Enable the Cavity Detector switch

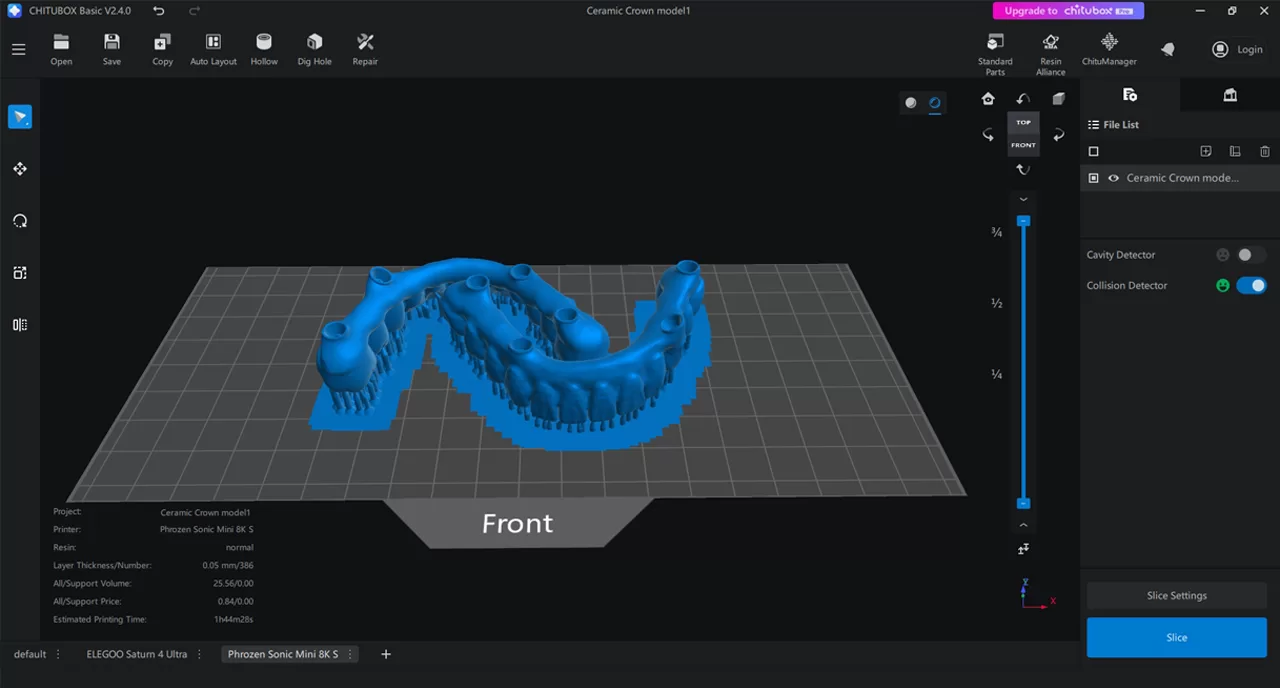click(x=1250, y=255)
